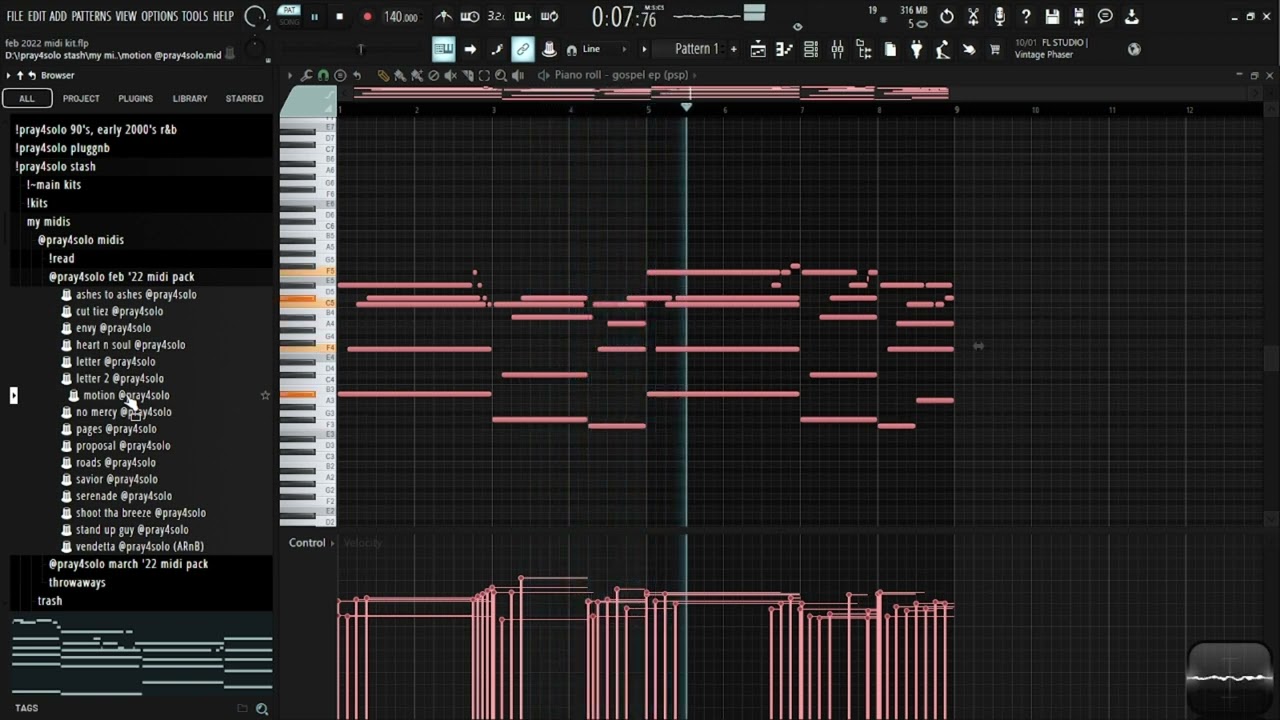Add new pattern with plus button
Viewport: 1280px width, 720px height.
[733, 49]
